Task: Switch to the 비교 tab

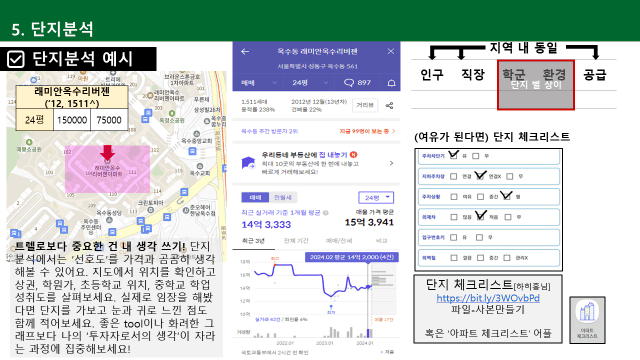Action: pos(382,241)
